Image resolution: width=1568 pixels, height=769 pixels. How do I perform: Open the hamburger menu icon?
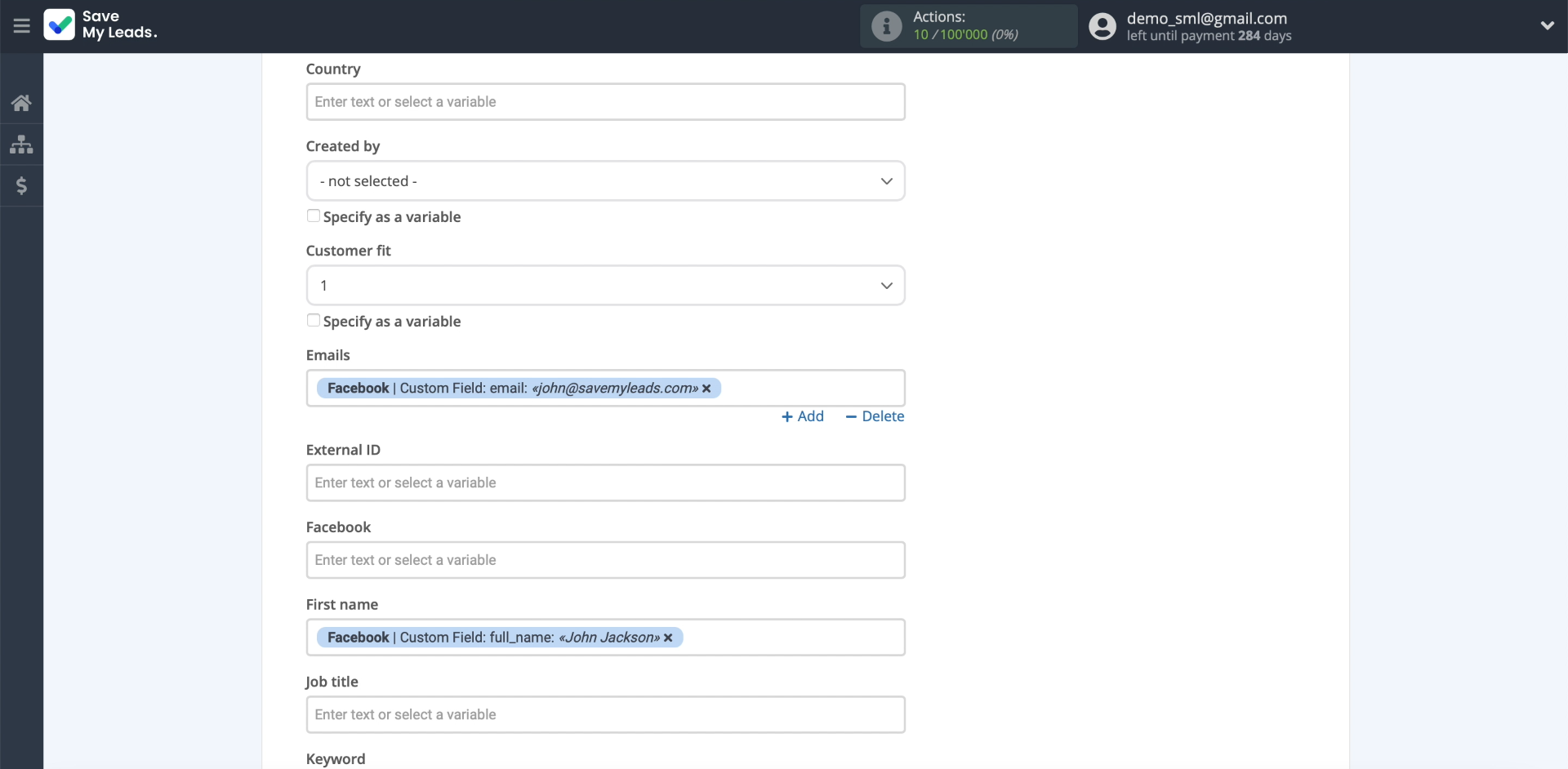[21, 26]
